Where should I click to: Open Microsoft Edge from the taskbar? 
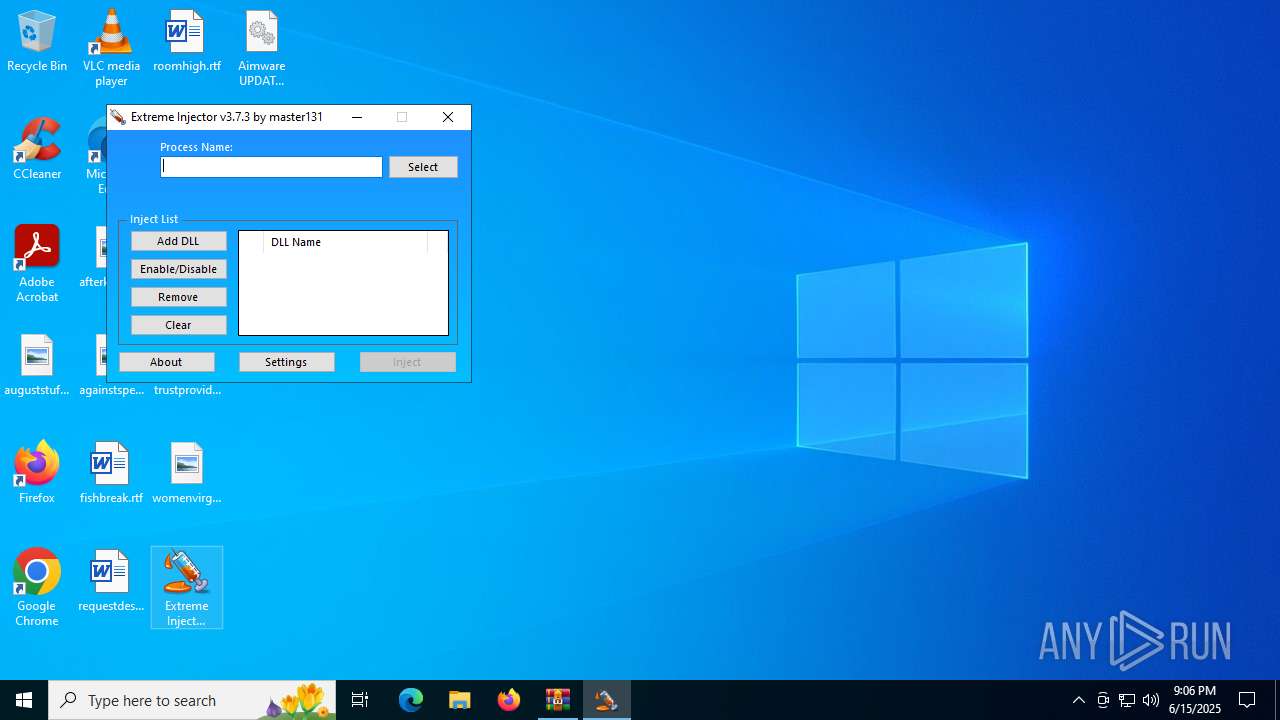[411, 700]
